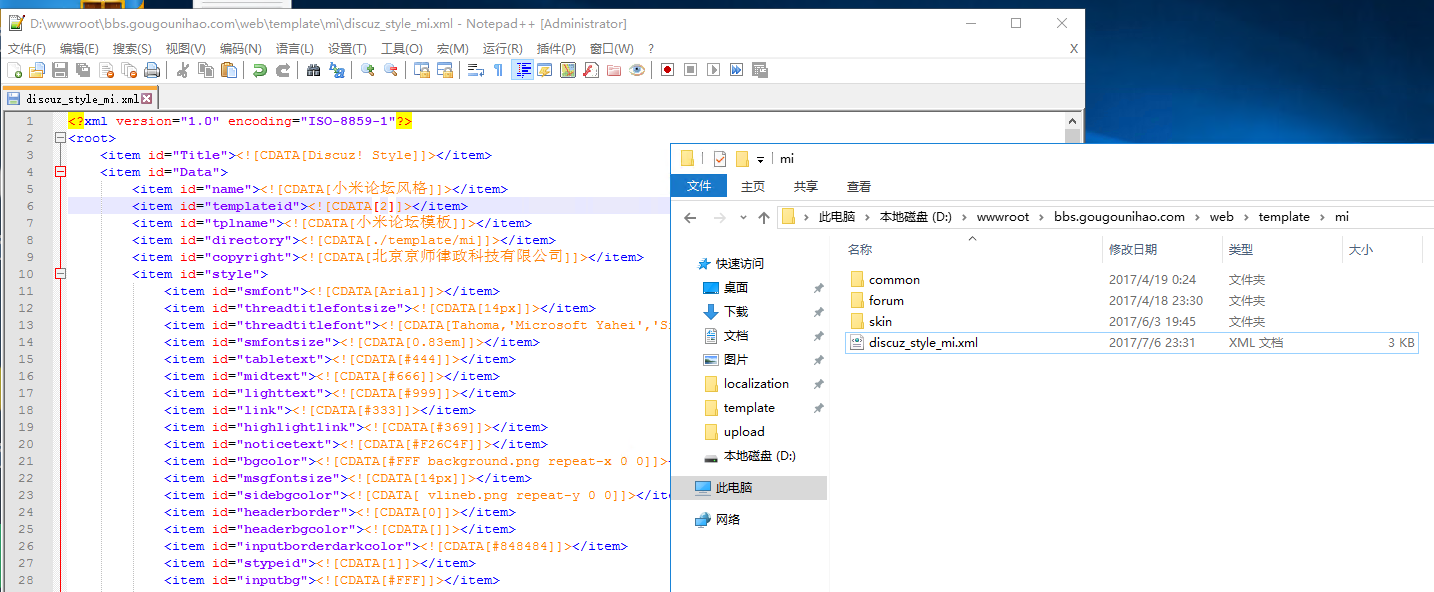Toggle synchronized horizontal scrolling

point(445,70)
